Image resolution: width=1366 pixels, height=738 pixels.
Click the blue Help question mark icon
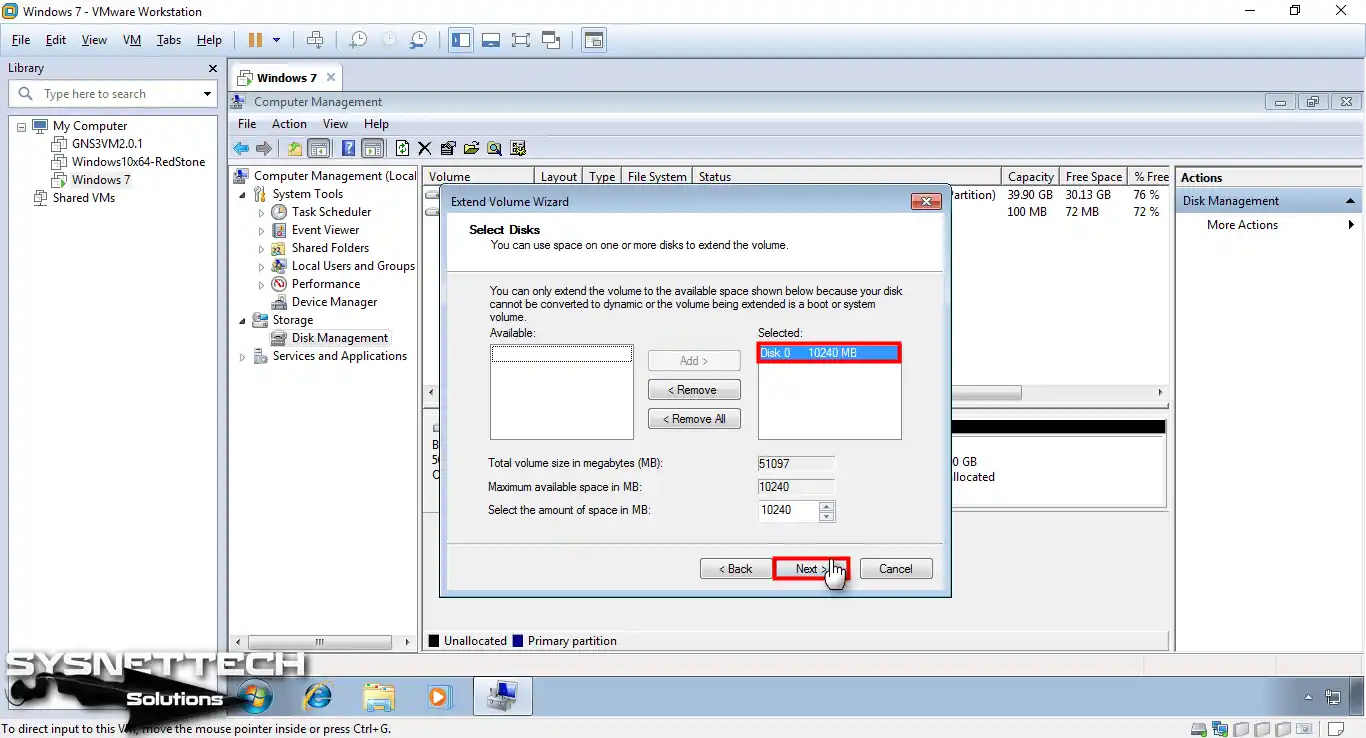click(x=348, y=148)
